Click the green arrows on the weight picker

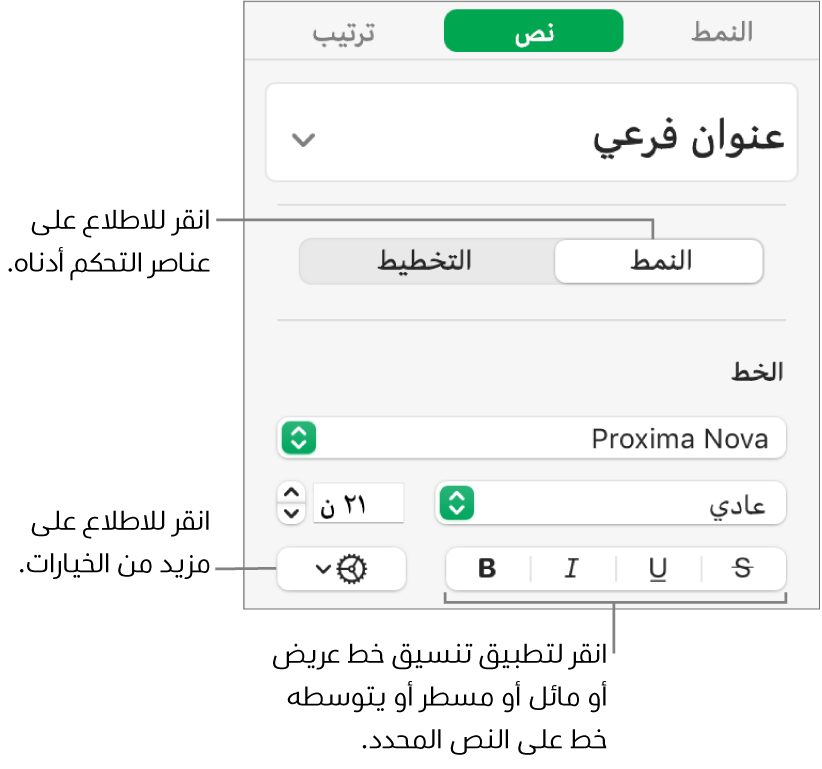coord(456,503)
